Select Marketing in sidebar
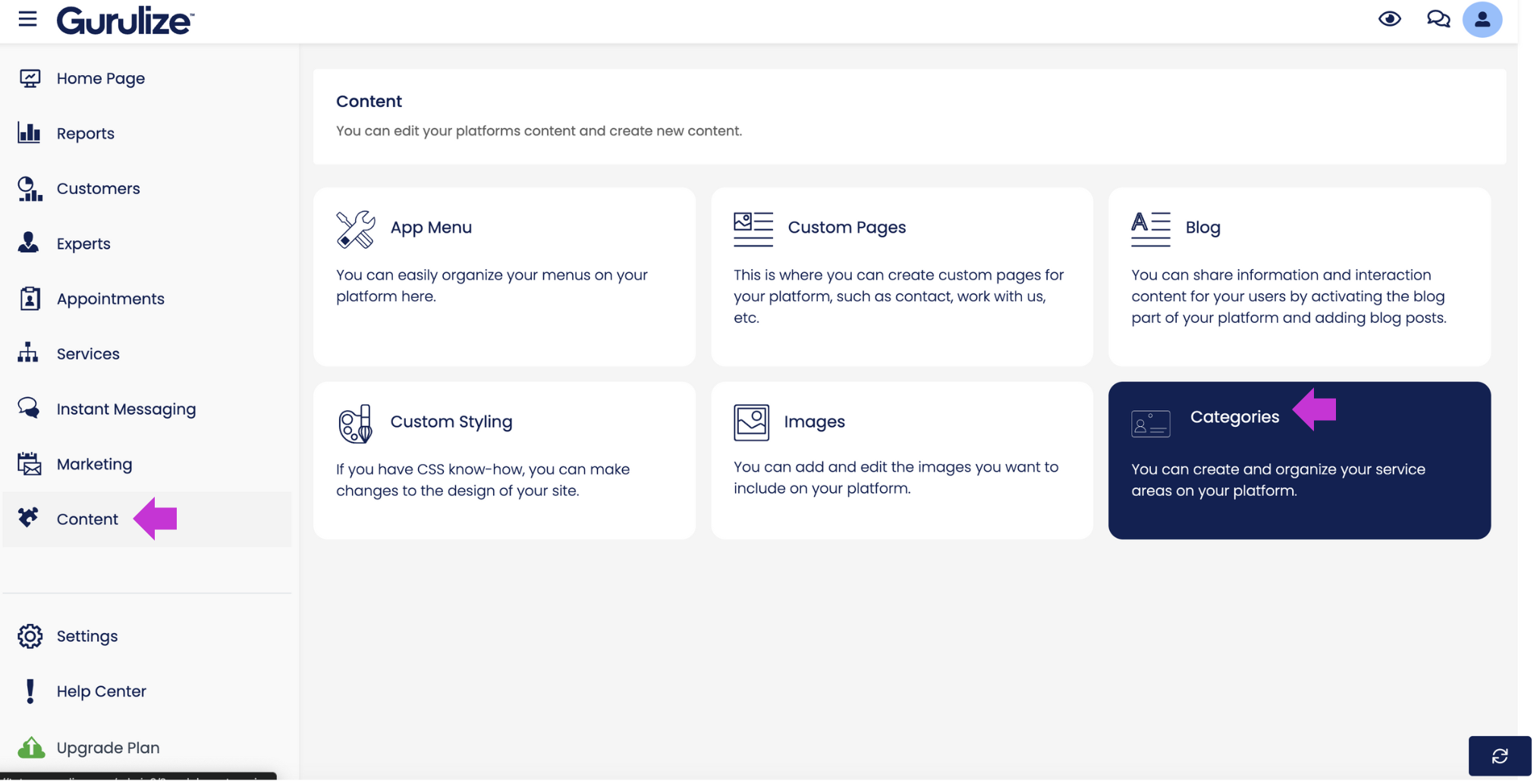Viewport: 1537px width, 784px height. point(95,464)
